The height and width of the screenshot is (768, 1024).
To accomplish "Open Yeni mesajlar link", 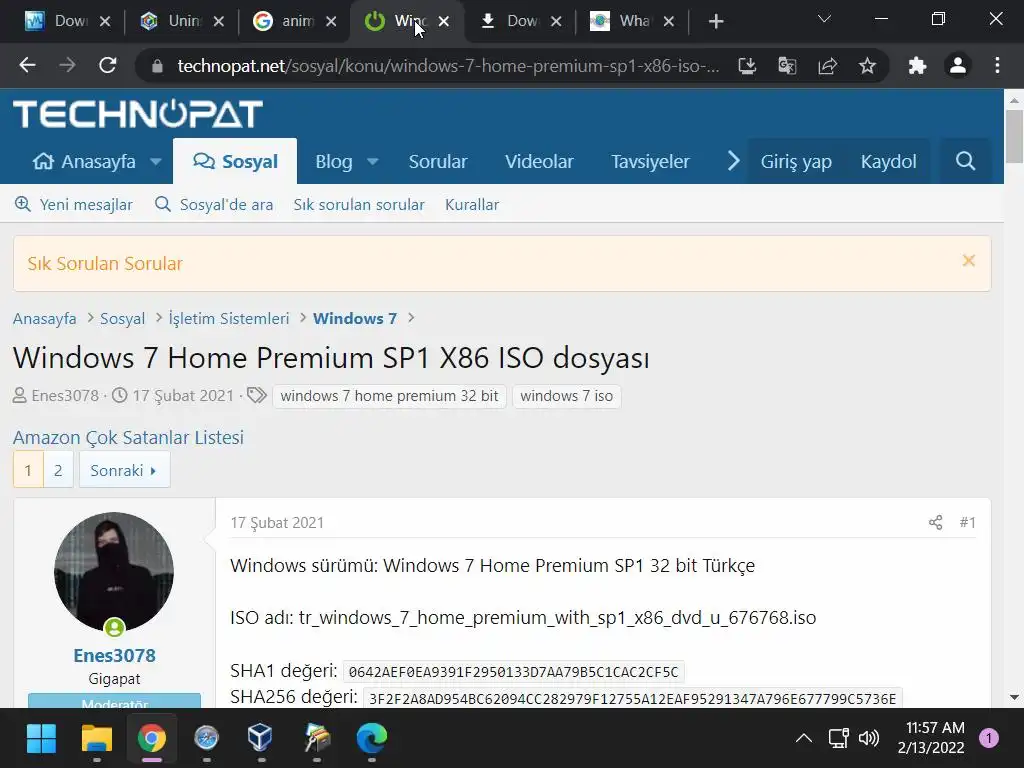I will coord(74,204).
